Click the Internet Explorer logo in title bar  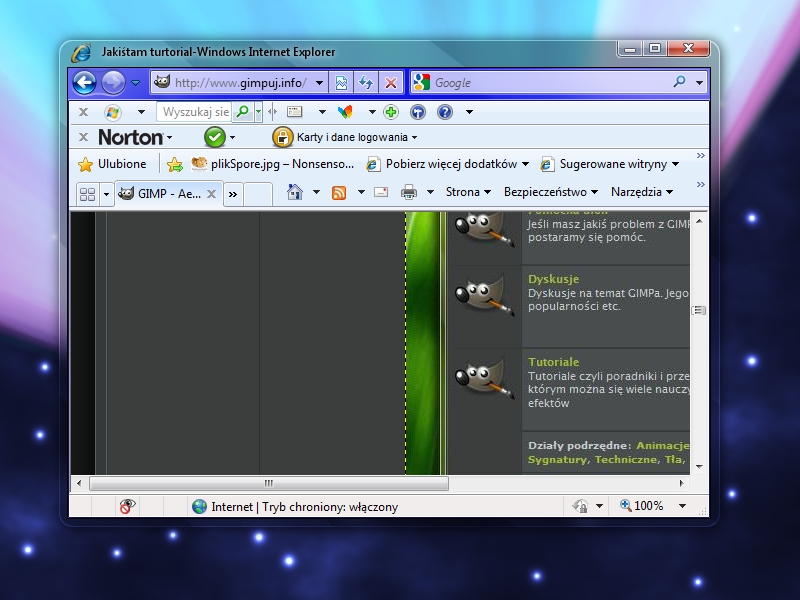pos(81,53)
